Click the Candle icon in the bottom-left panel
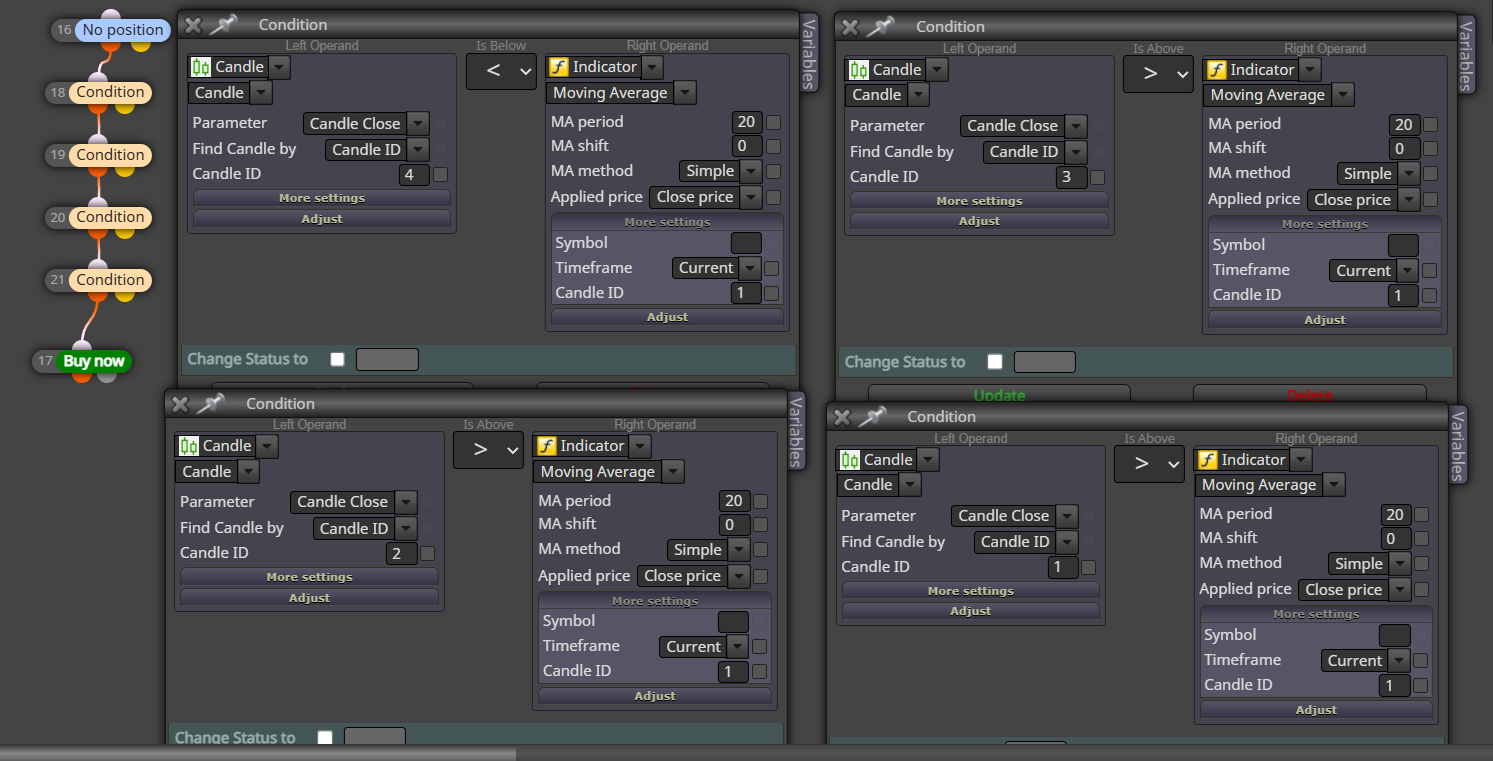This screenshot has width=1493, height=761. tap(189, 446)
